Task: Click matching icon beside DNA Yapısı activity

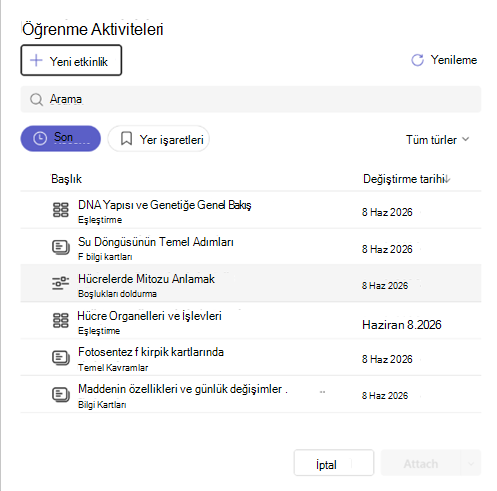Action: 61,210
